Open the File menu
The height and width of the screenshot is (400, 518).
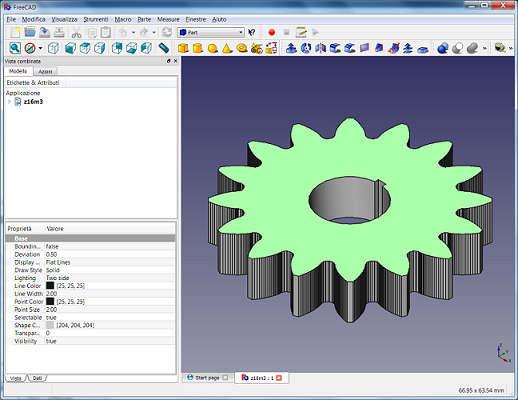coord(11,20)
